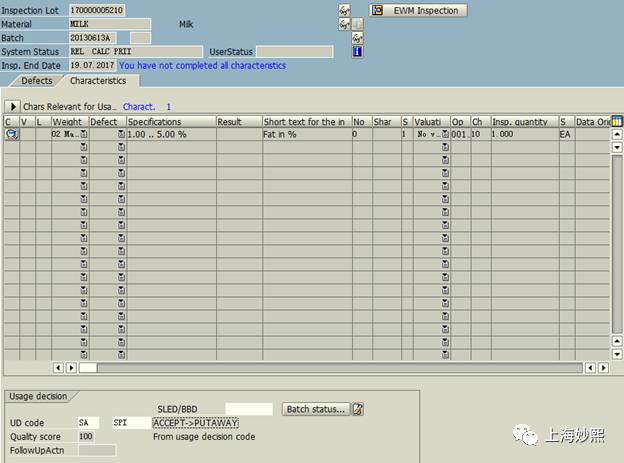The width and height of the screenshot is (624, 463).
Task: Click the Result cell for Fat in %
Action: 238,134
